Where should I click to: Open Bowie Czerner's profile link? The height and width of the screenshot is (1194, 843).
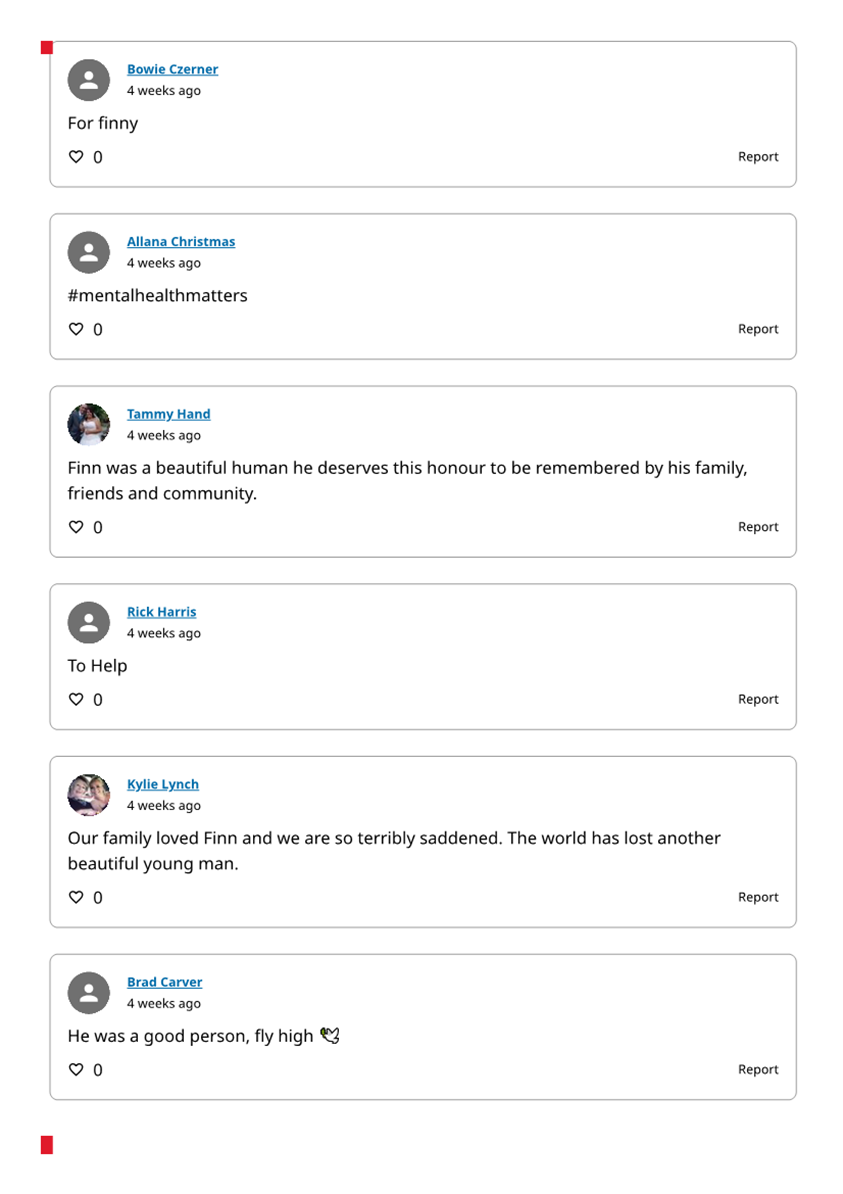pyautogui.click(x=172, y=69)
